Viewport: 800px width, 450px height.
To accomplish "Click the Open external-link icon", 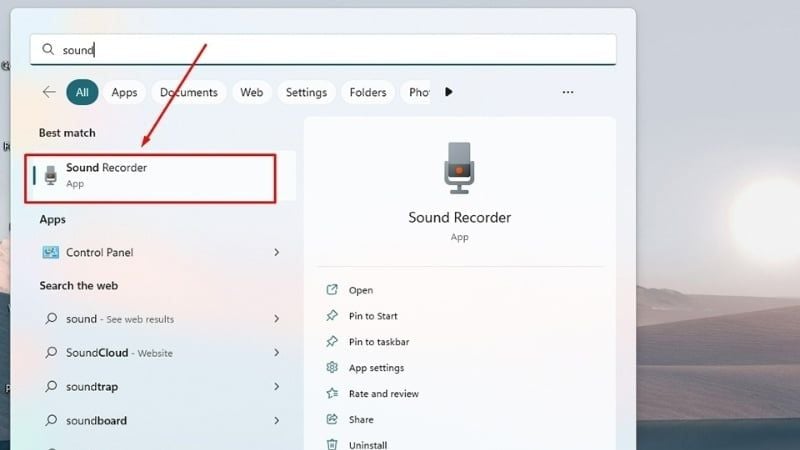I will click(332, 290).
